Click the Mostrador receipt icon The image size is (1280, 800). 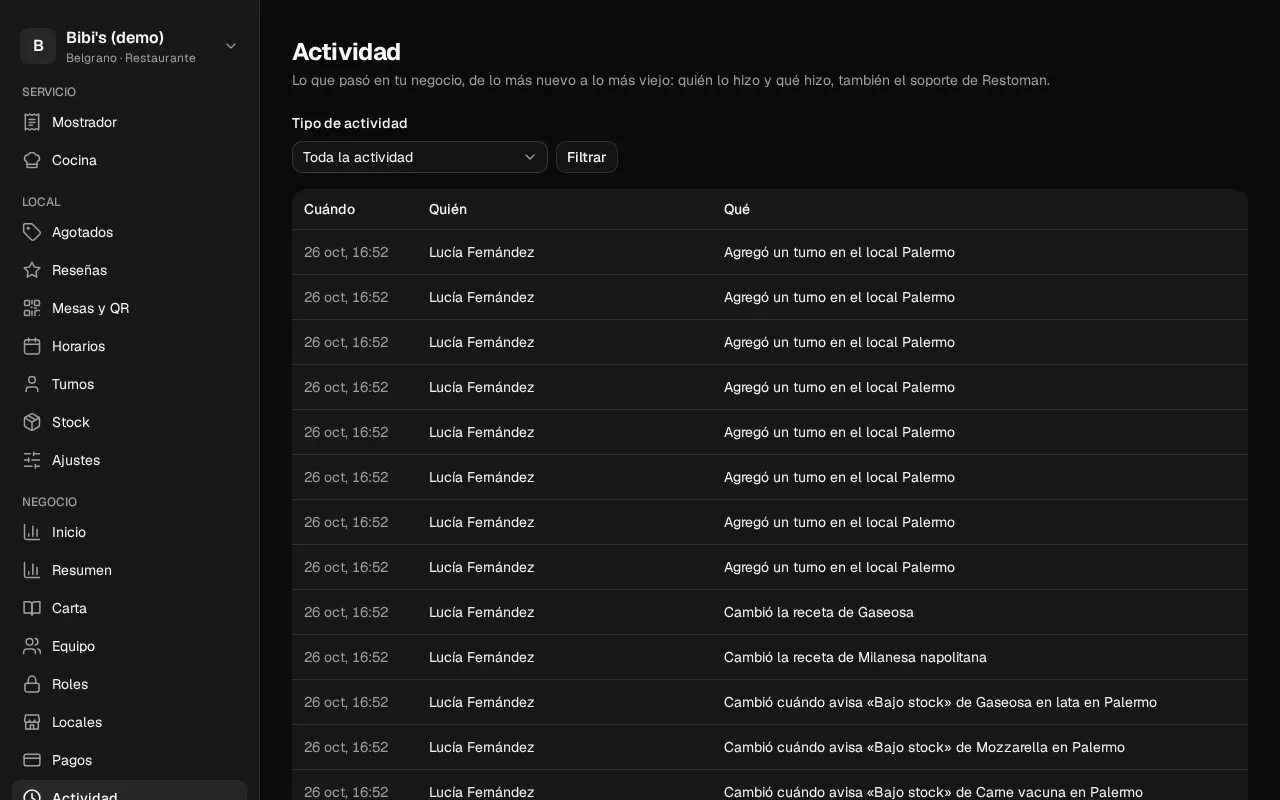(x=32, y=122)
